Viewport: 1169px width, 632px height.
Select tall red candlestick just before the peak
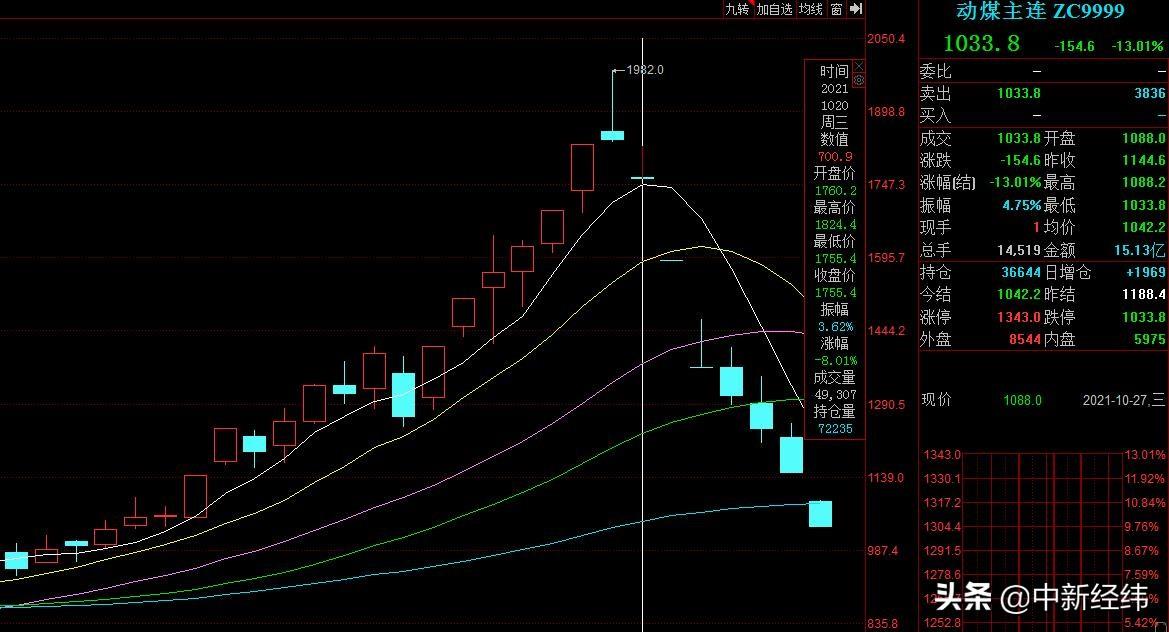582,168
